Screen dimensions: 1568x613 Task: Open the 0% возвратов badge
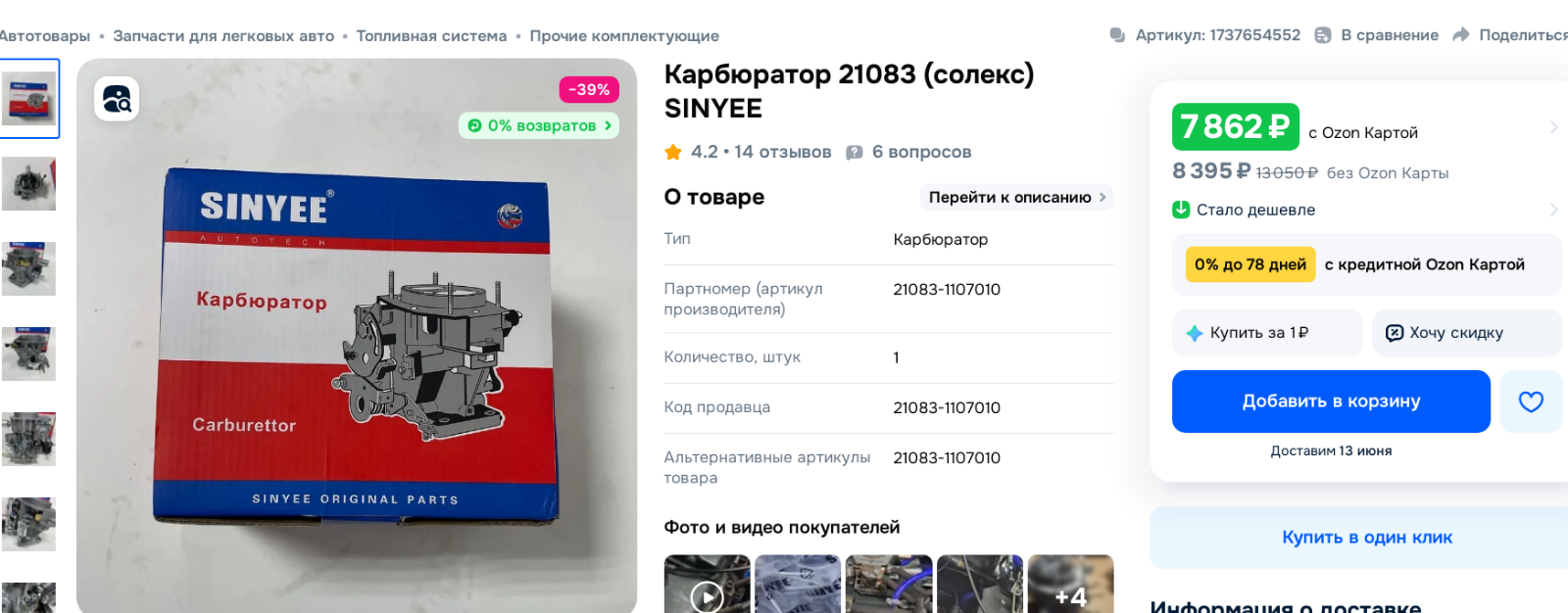coord(539,125)
